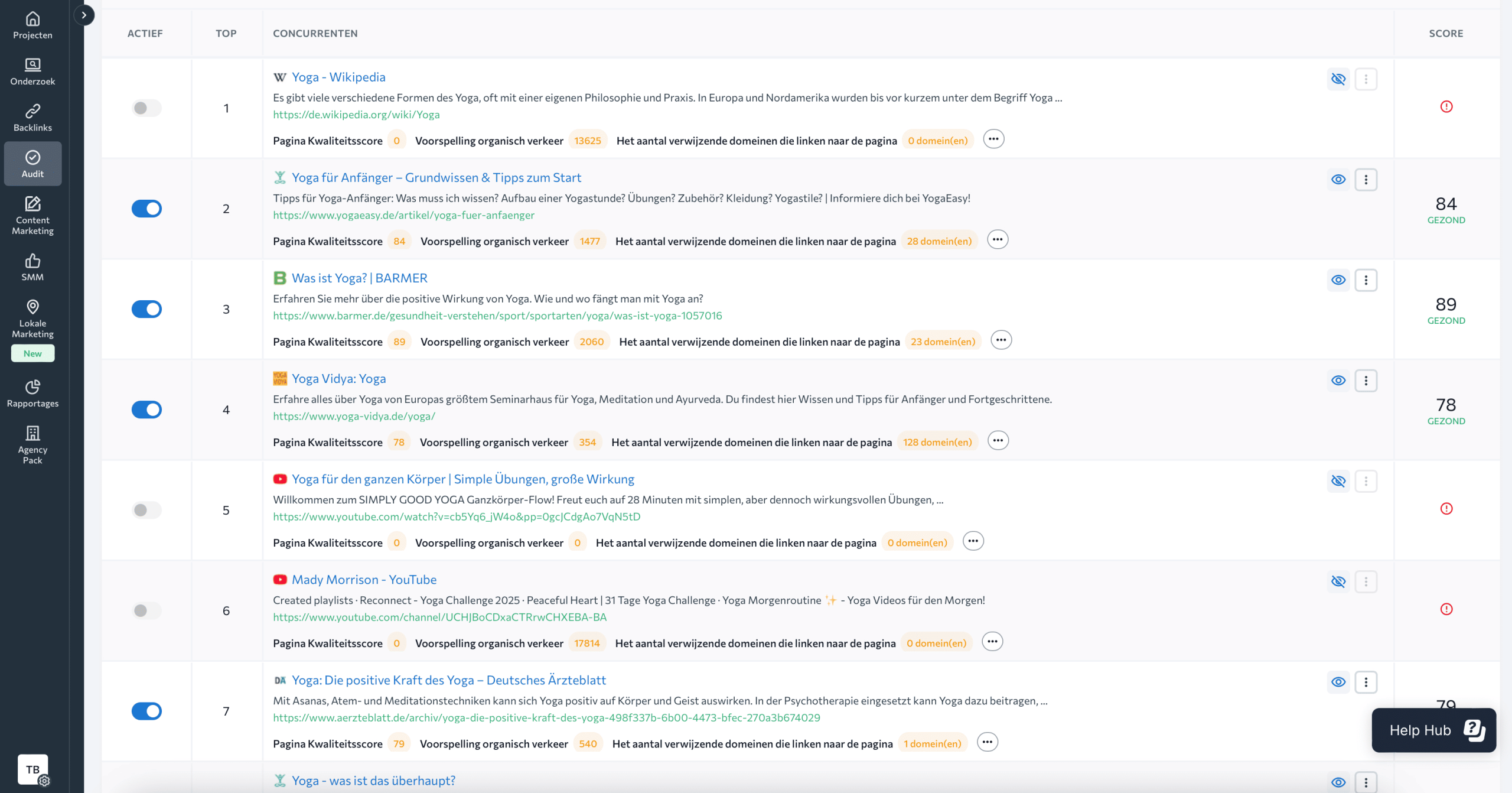Enable the Mady Morrison YouTube toggle
Screen dimensions: 1512x793
click(x=146, y=610)
